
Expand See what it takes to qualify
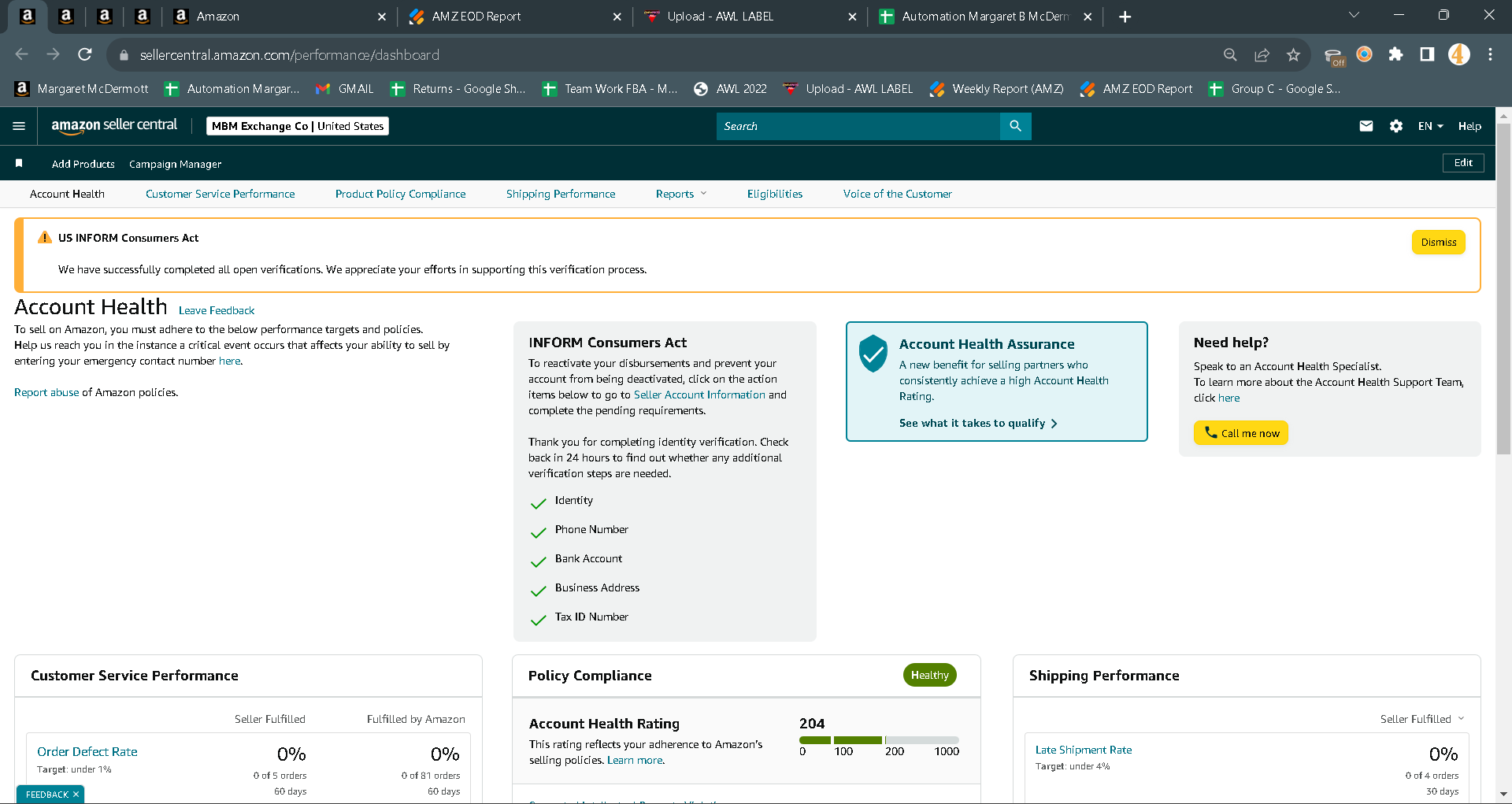tap(978, 423)
